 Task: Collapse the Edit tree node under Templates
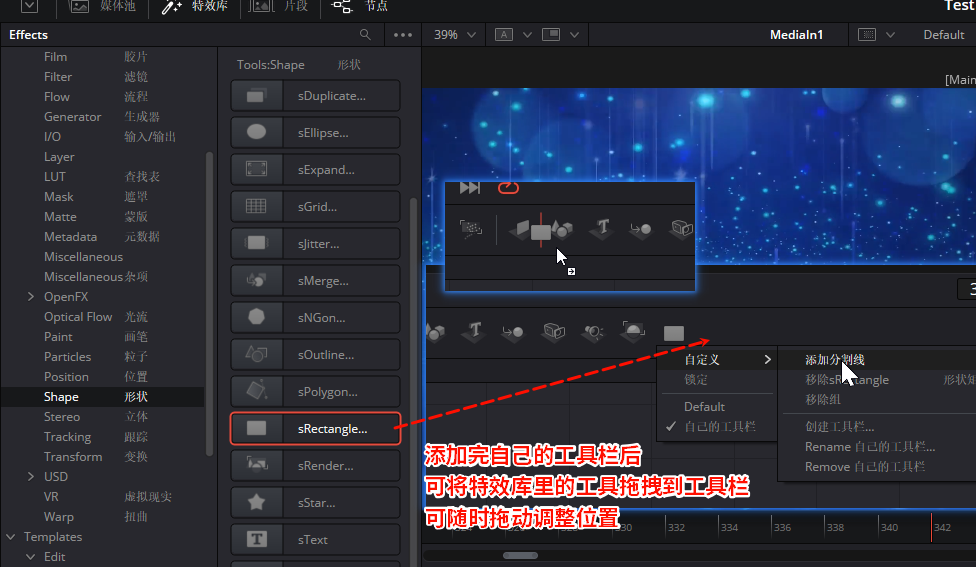coord(30,557)
